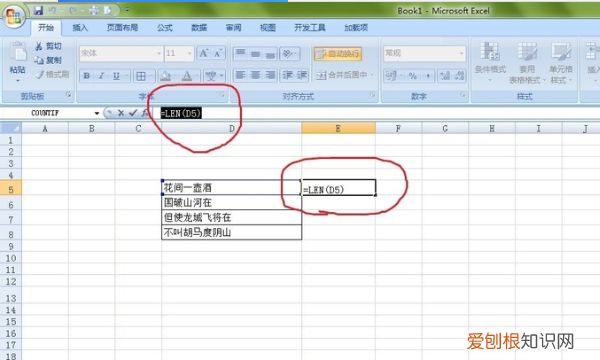Switch to the 插入 tab
Viewport: 600px width, 360px height.
tap(80, 28)
